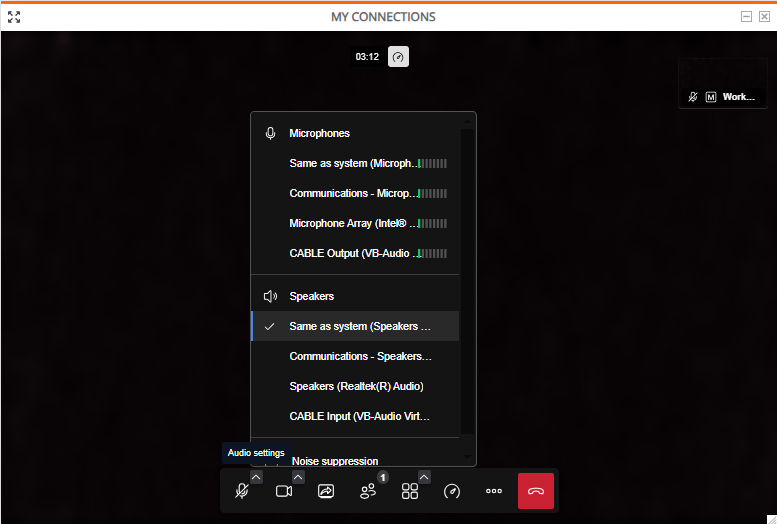Click the MY CONNECTIONS window title
The image size is (777, 524).
coord(383,17)
